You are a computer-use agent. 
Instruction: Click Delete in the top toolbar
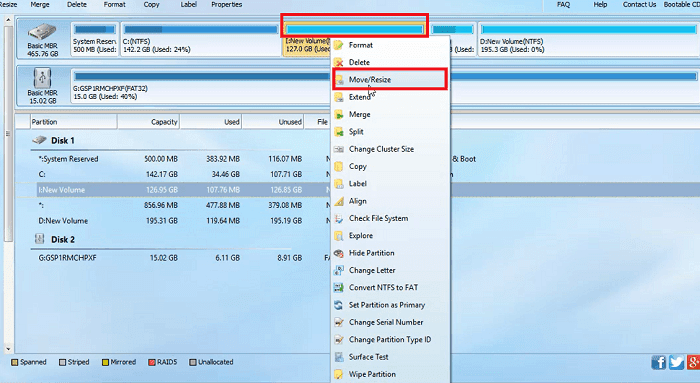[x=77, y=4]
